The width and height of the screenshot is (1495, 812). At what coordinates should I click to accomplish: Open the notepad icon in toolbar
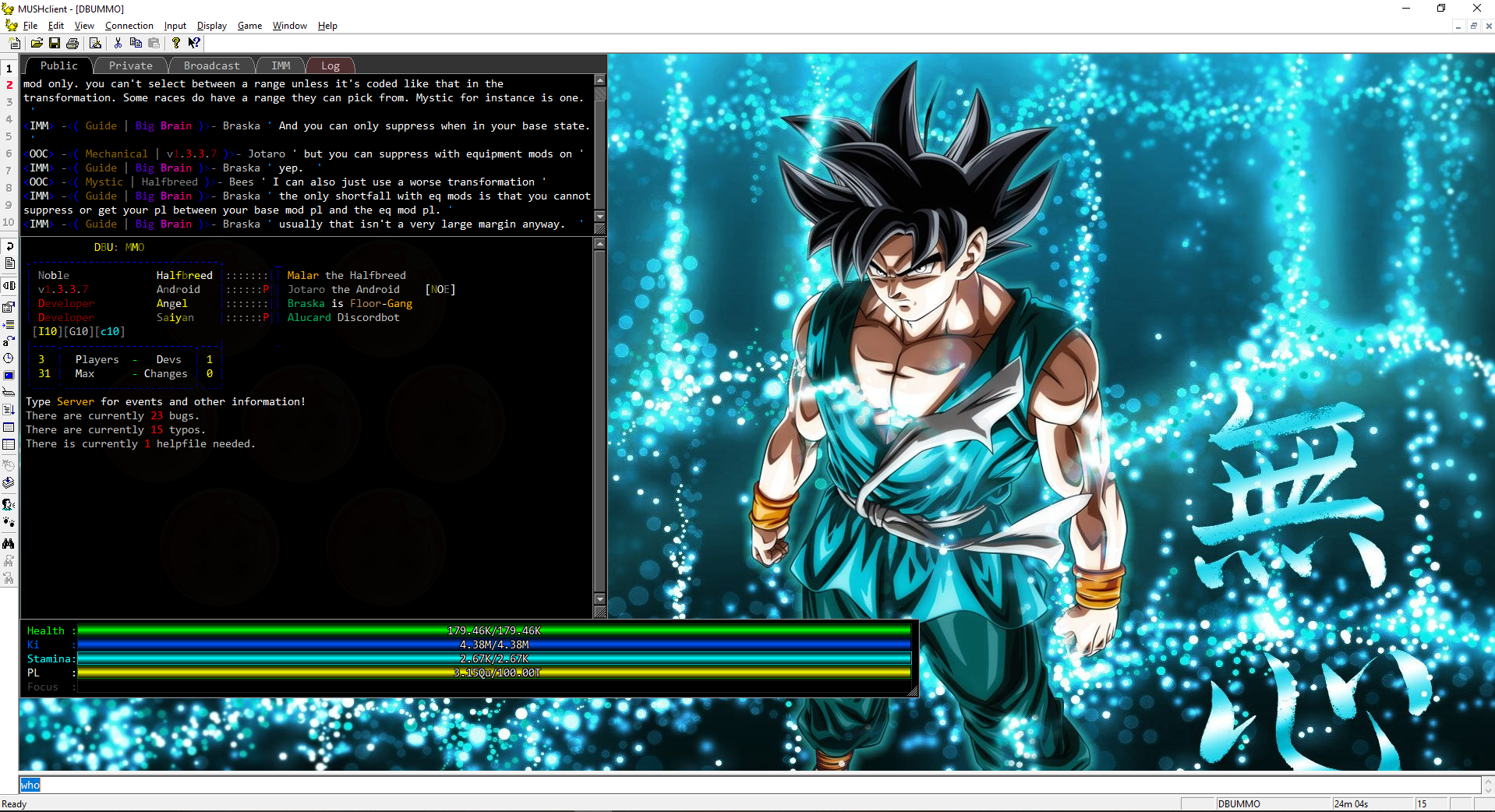tap(95, 43)
